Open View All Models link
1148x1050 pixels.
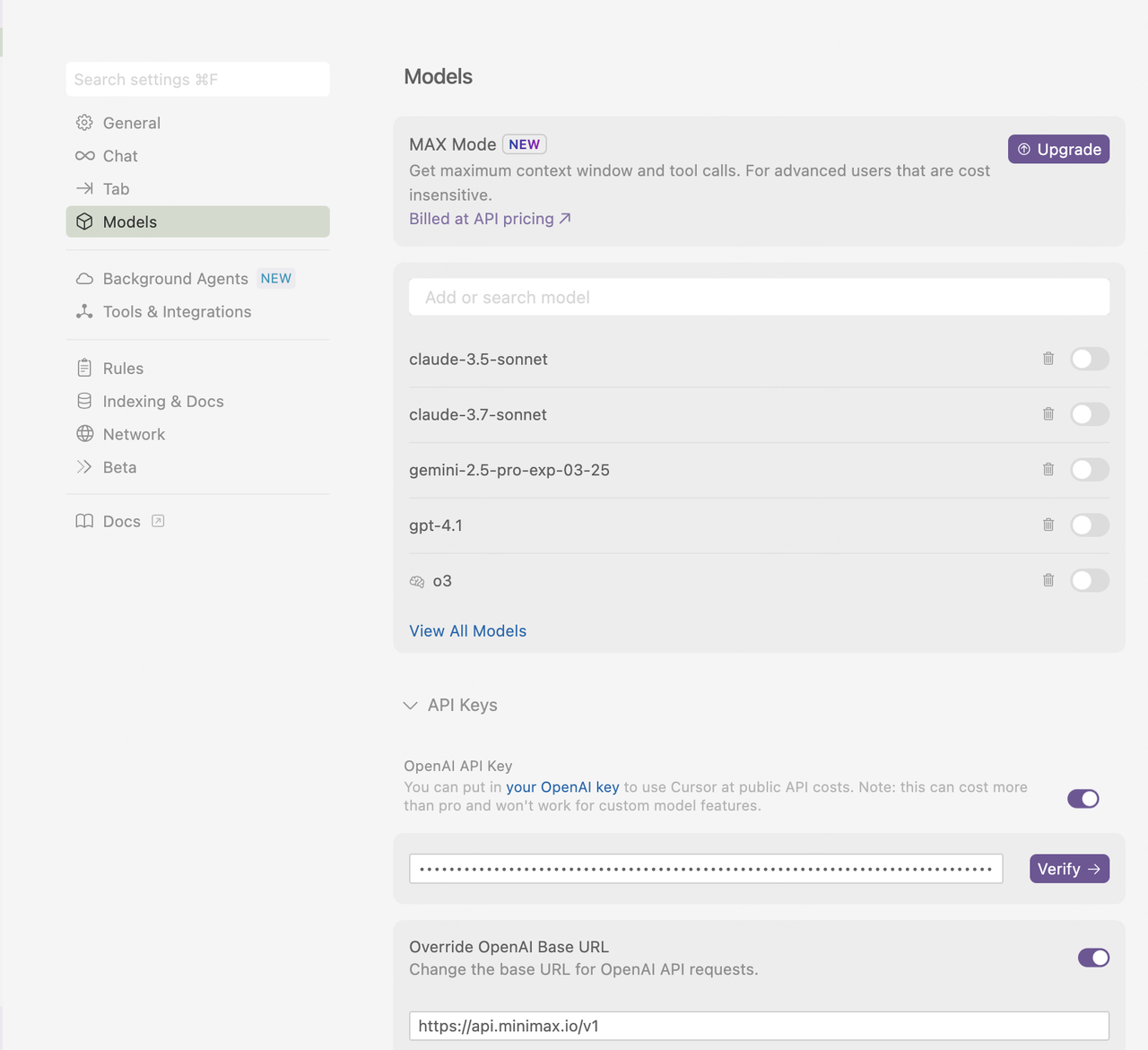click(x=467, y=631)
